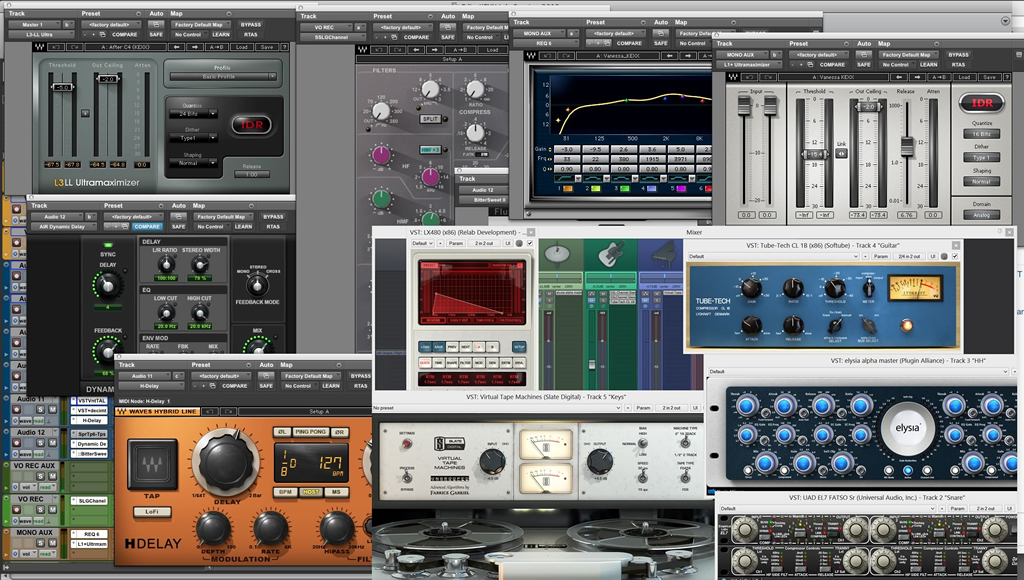
Task: Click round bypass icon in LX480 window header
Action: pos(519,243)
